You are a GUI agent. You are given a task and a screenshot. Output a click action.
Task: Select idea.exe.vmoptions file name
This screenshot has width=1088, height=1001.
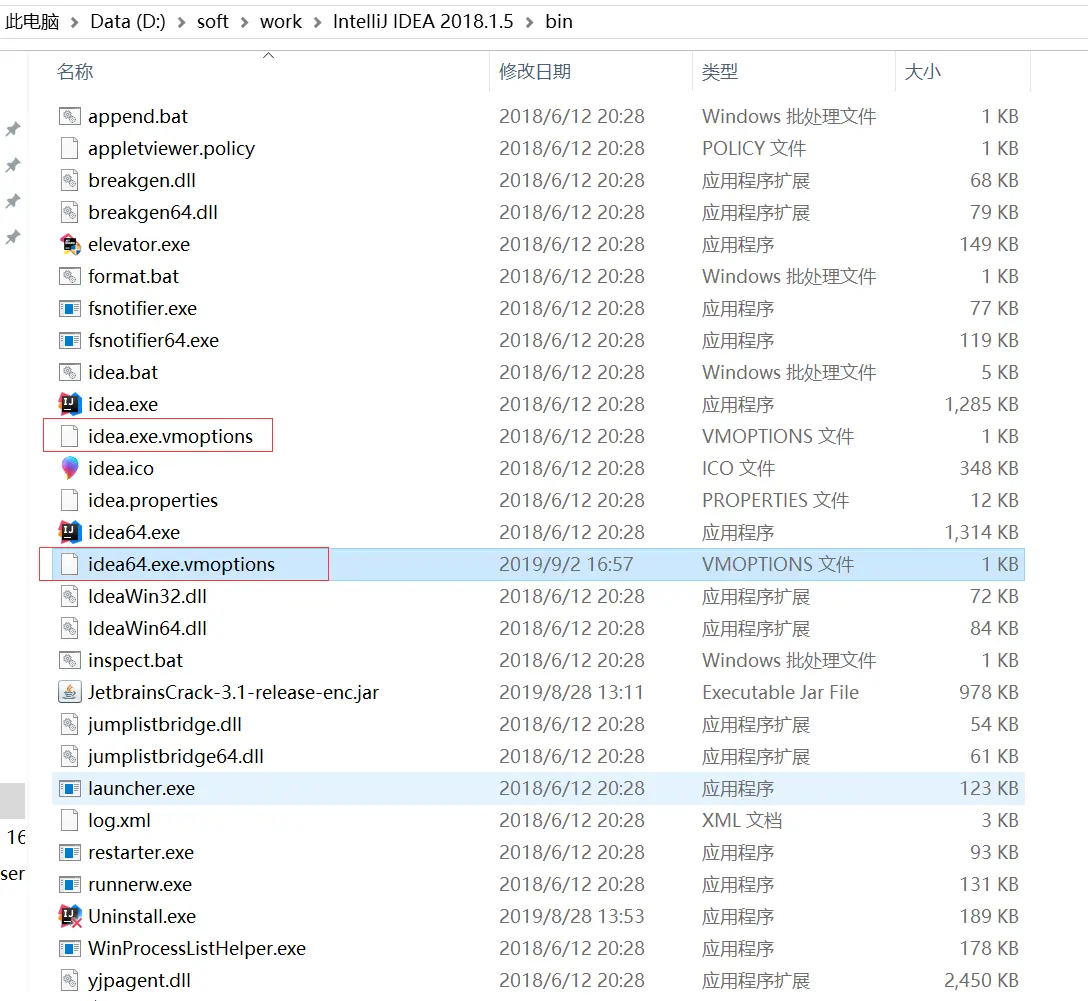tap(170, 436)
